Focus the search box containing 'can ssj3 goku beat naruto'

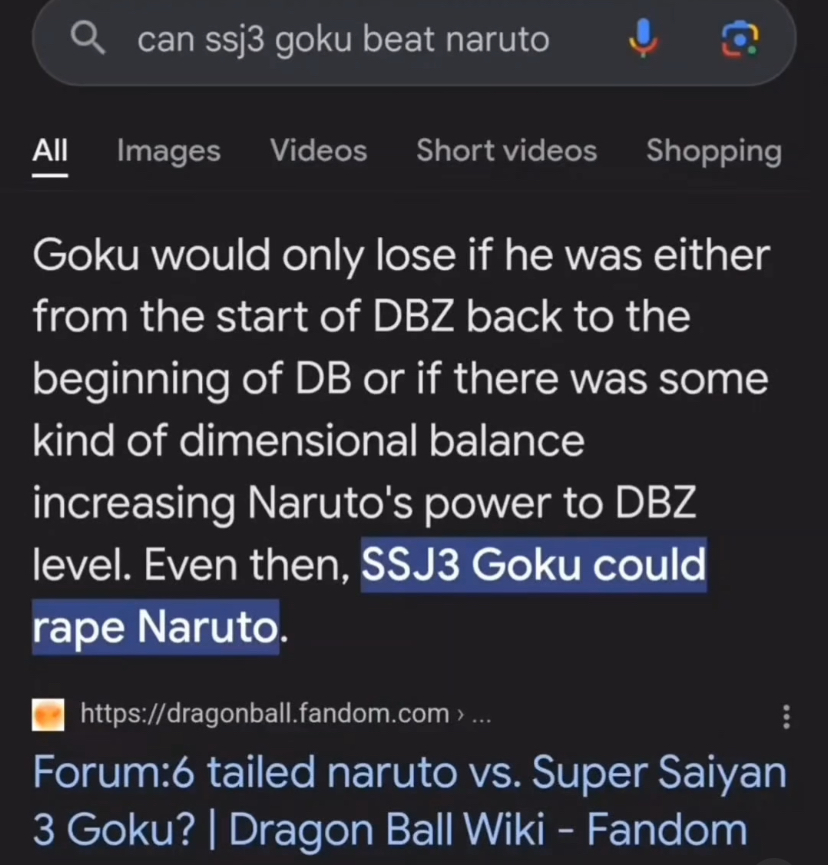click(414, 40)
